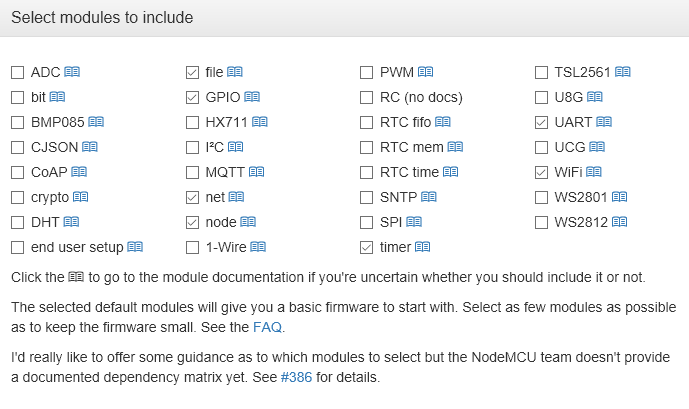
Task: Tick the MQTT module checkbox
Action: point(192,173)
